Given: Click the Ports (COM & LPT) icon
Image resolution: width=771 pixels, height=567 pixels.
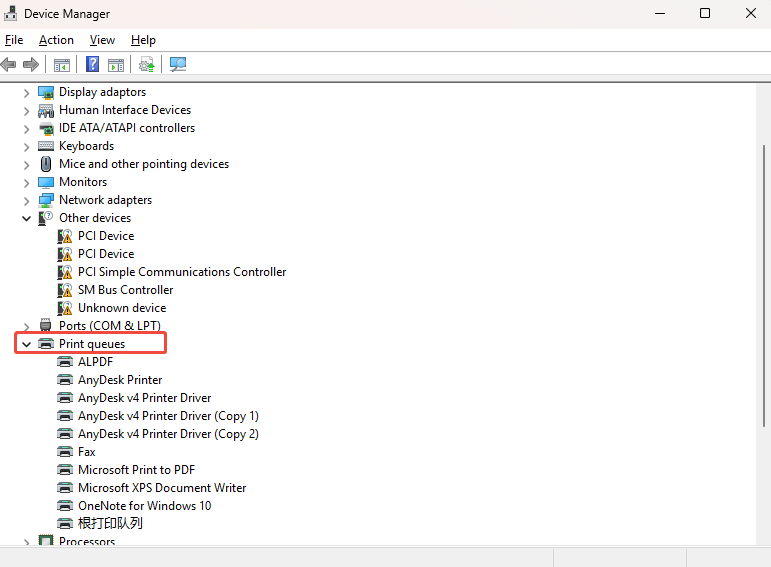Looking at the screenshot, I should (46, 326).
